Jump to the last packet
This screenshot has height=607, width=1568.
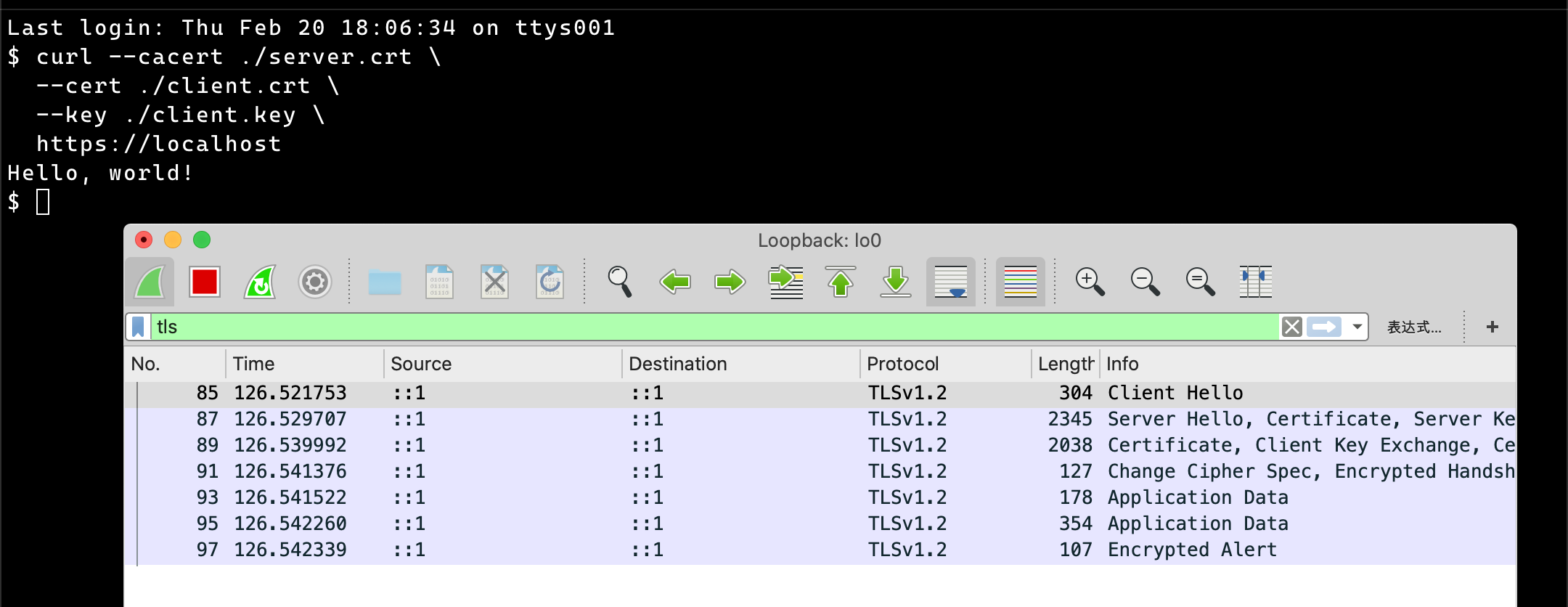[x=896, y=282]
